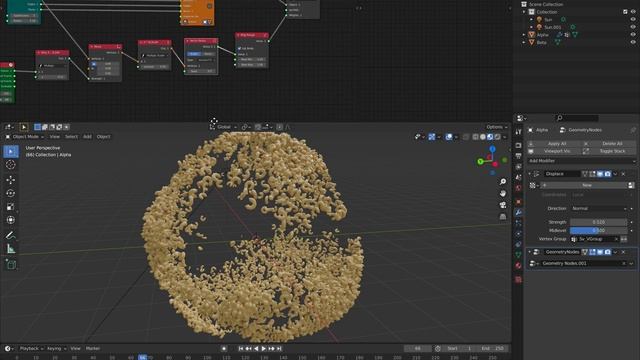Image resolution: width=640 pixels, height=360 pixels.
Task: Toggle GeometryNodes modifier edit mode display
Action: pos(592,252)
